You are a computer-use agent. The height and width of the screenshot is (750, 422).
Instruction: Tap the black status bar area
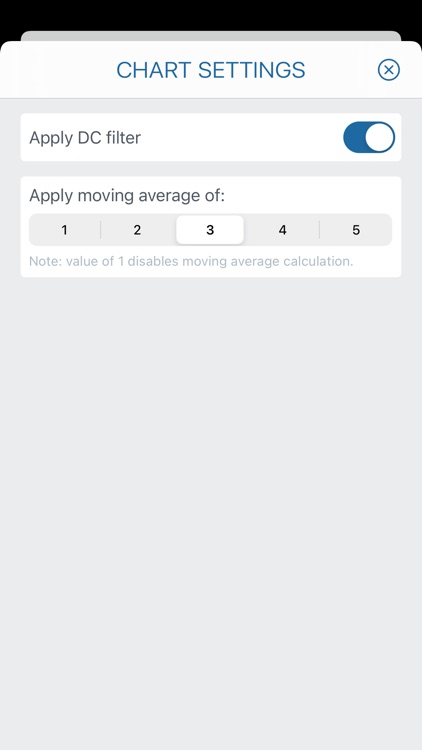pyautogui.click(x=211, y=14)
